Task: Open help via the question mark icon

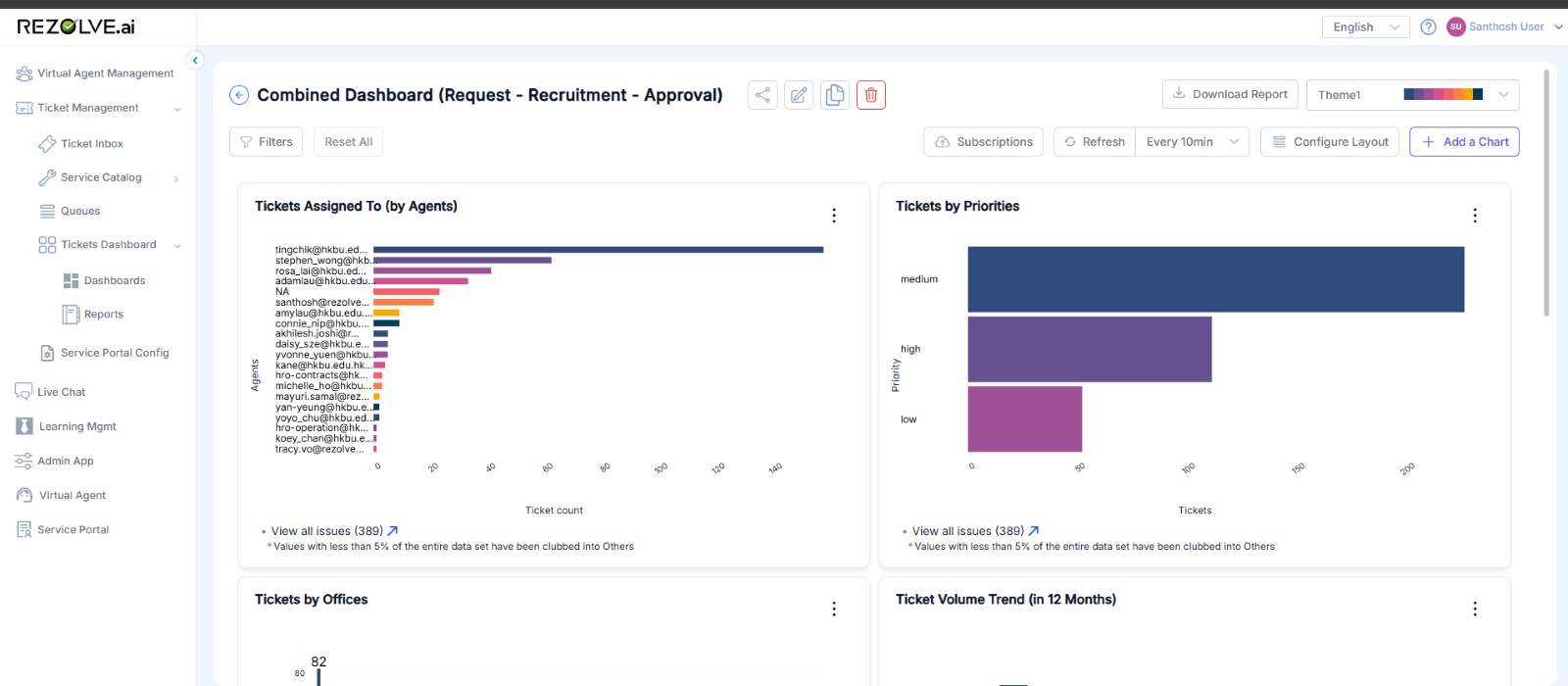Action: tap(1429, 26)
